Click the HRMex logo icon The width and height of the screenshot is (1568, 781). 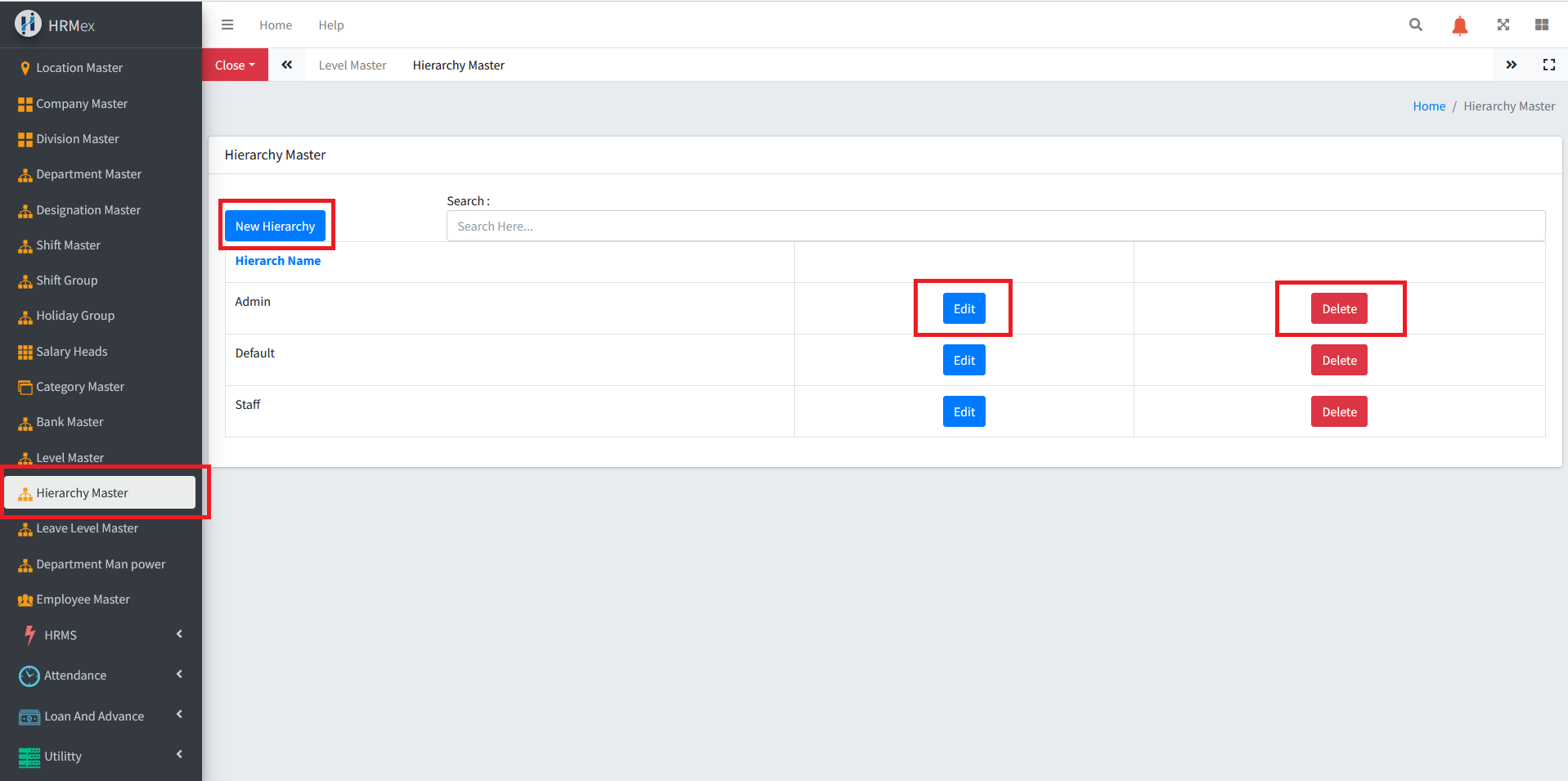point(28,24)
